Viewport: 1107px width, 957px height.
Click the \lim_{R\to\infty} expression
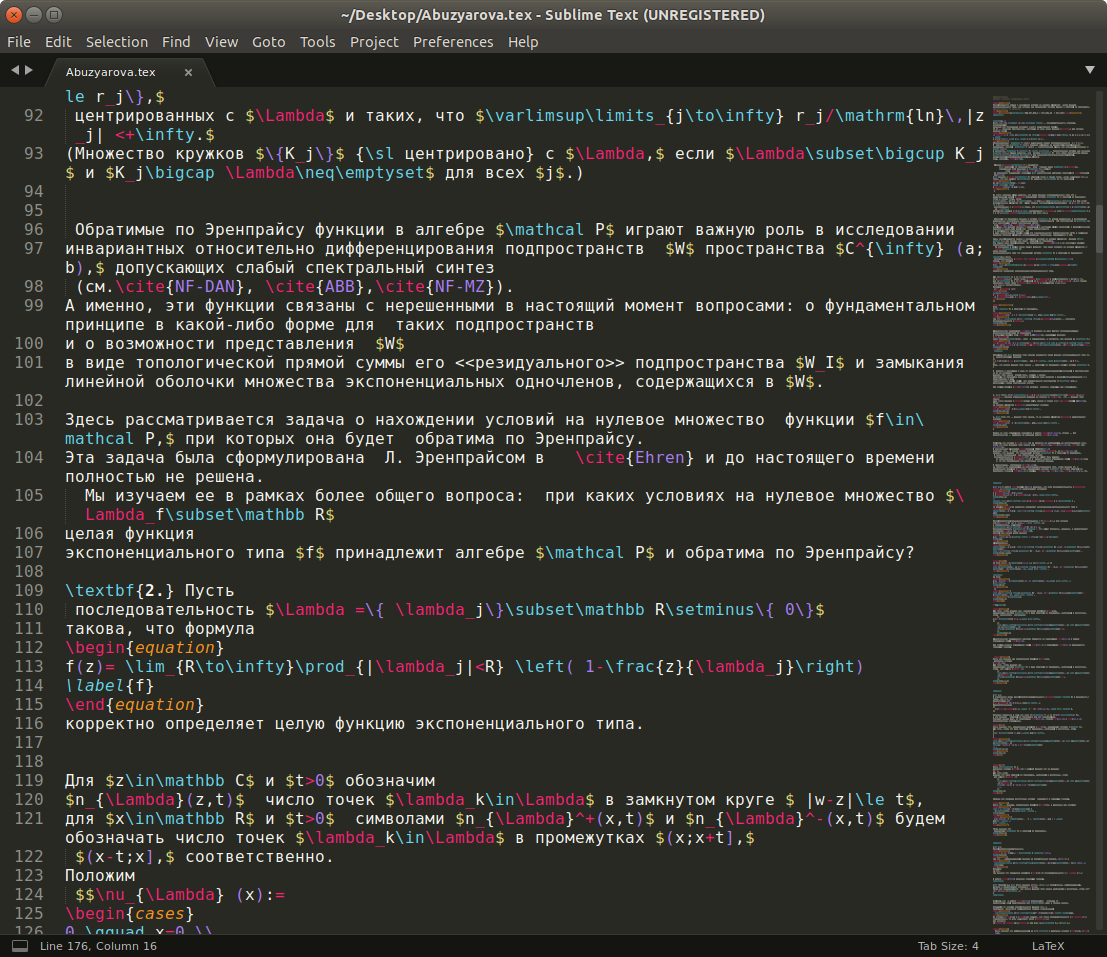210,666
